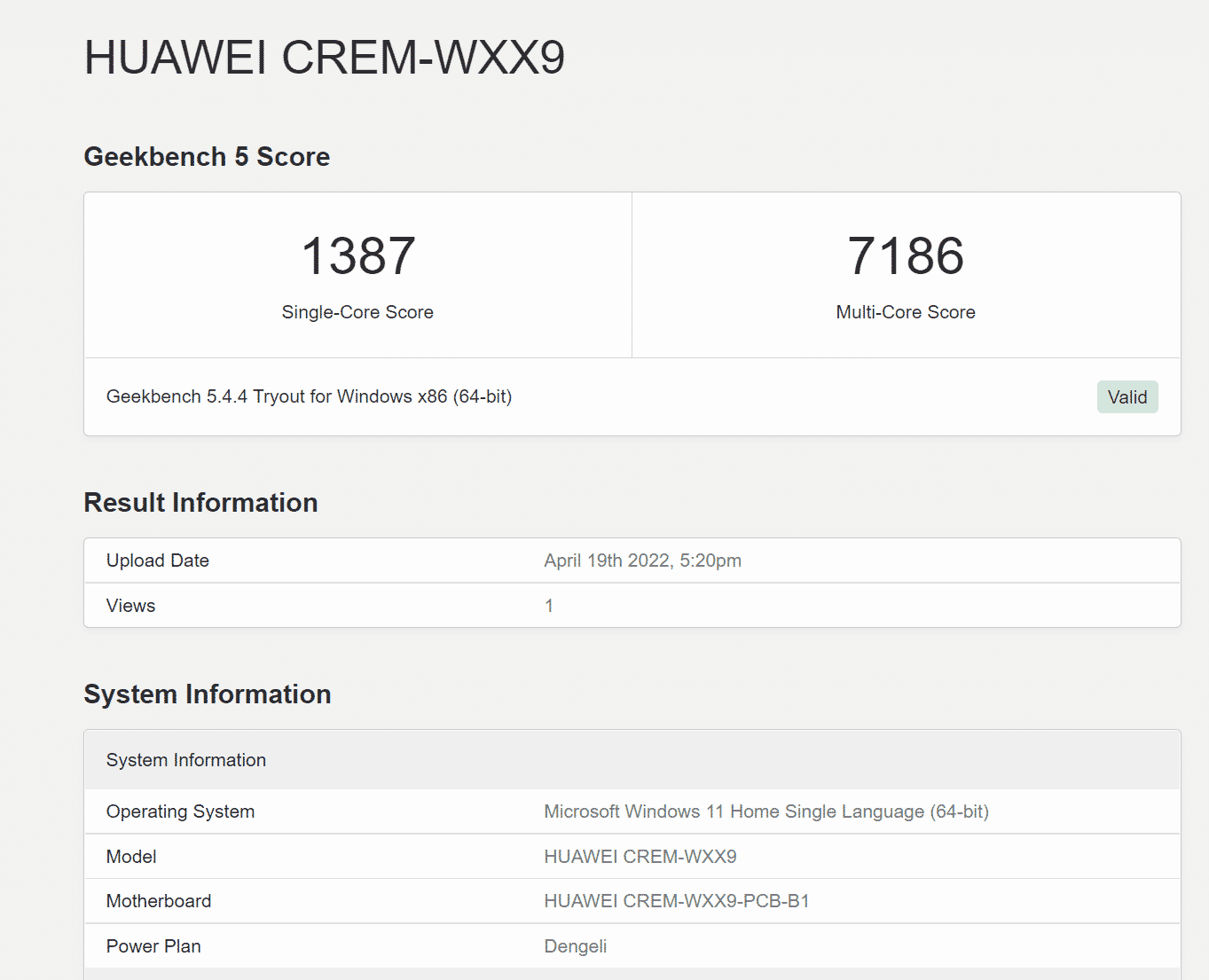Screen dimensions: 1209x980
Task: Click the Result Information heading
Action: (200, 503)
